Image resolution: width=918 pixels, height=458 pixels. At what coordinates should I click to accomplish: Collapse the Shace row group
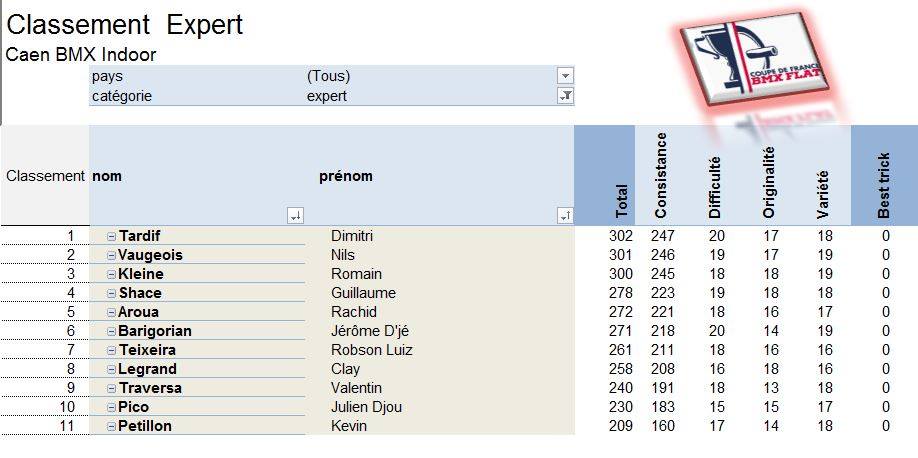click(111, 293)
